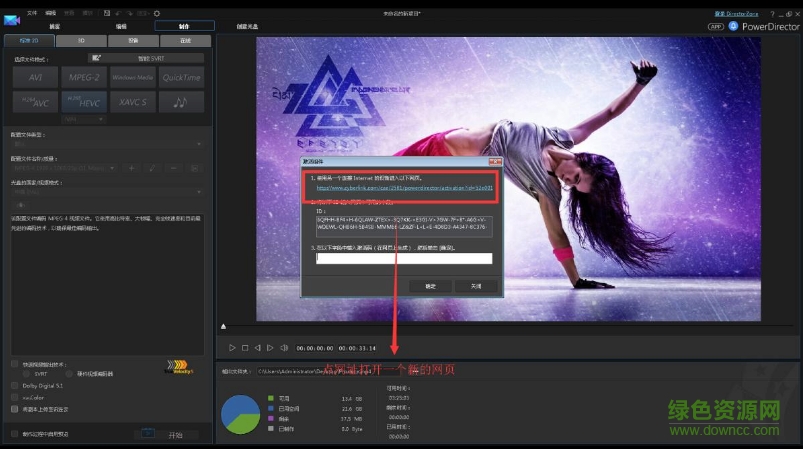Choose the MPEG-2 format button

84,77
